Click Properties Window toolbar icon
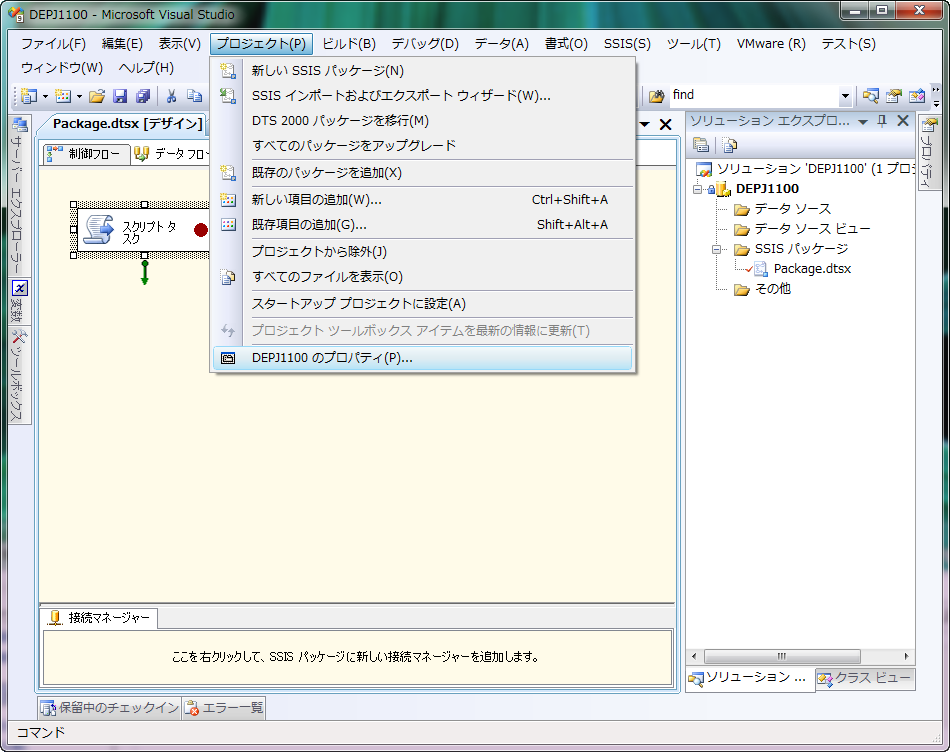This screenshot has height=752, width=950. point(894,96)
